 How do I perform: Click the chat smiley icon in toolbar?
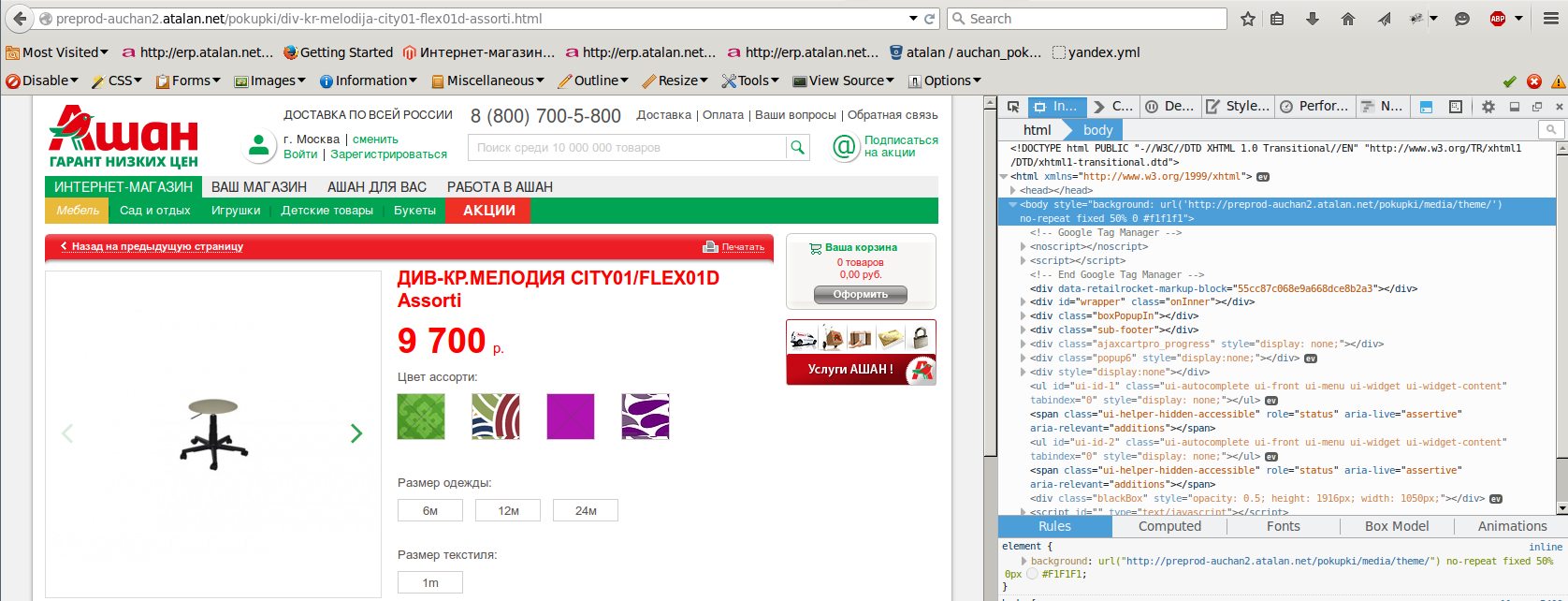(1462, 19)
